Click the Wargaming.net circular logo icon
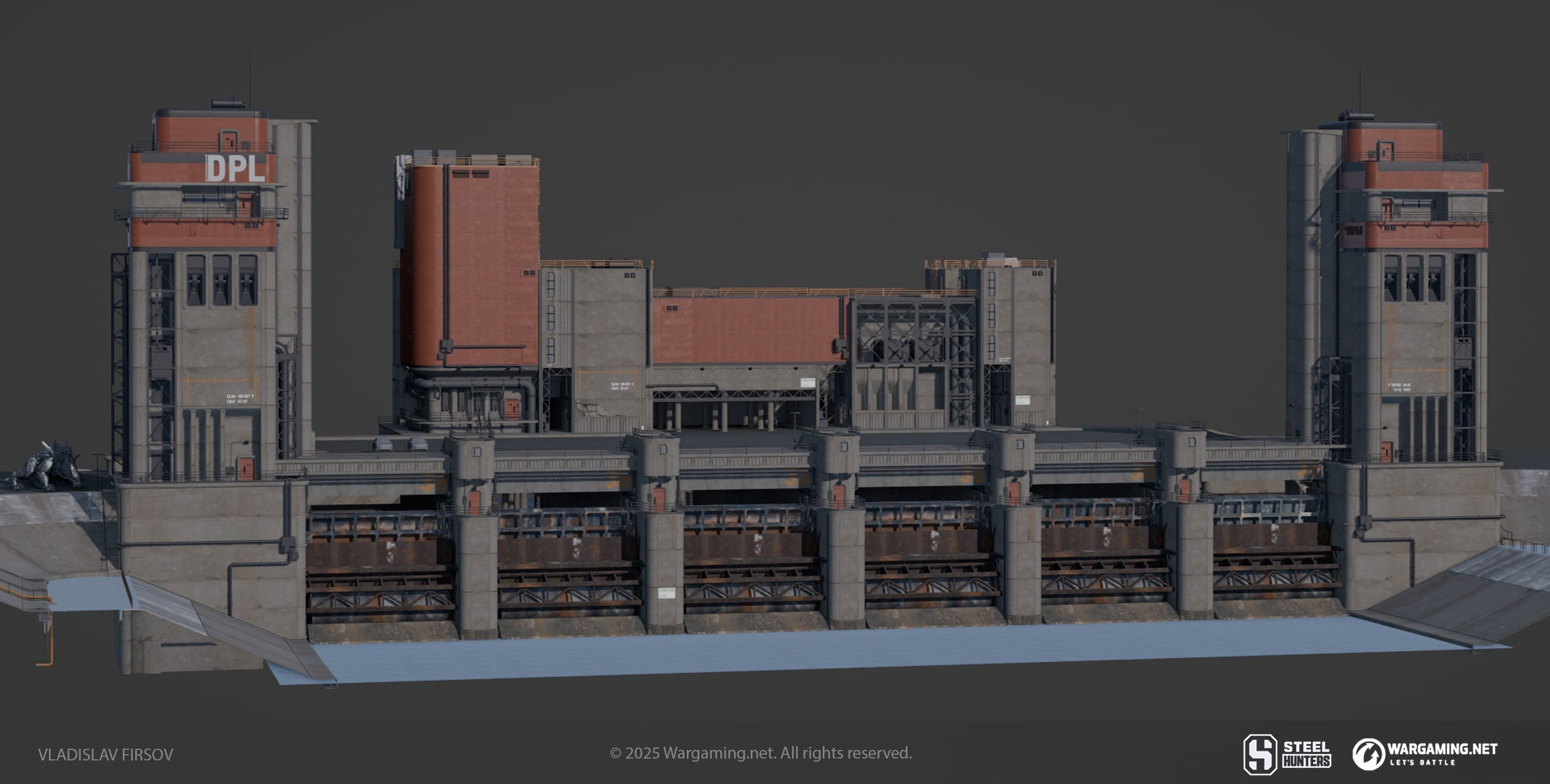Viewport: 1550px width, 784px height. [1368, 754]
